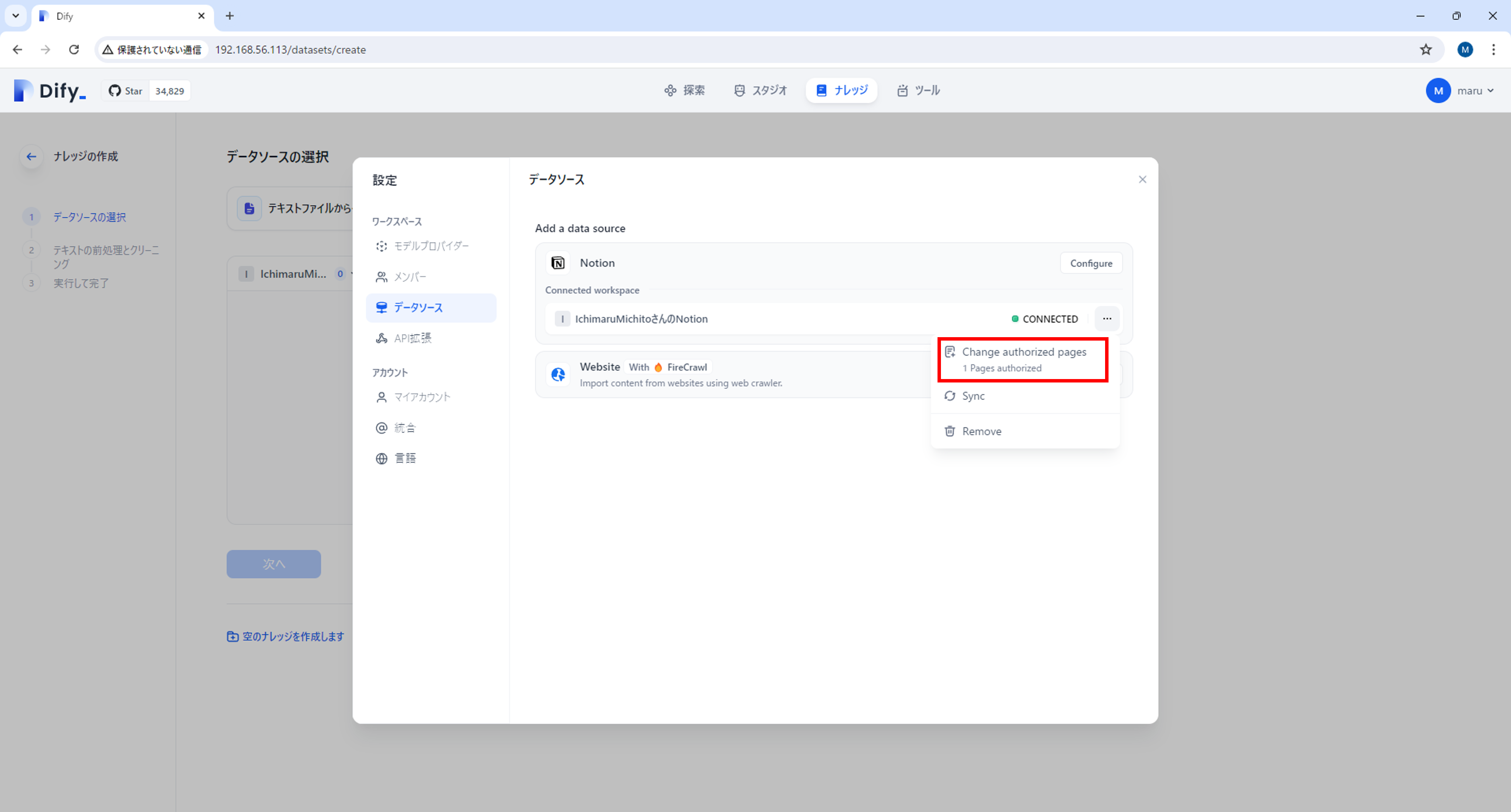1511x812 pixels.
Task: Click the Notion Configure button
Action: [x=1090, y=263]
